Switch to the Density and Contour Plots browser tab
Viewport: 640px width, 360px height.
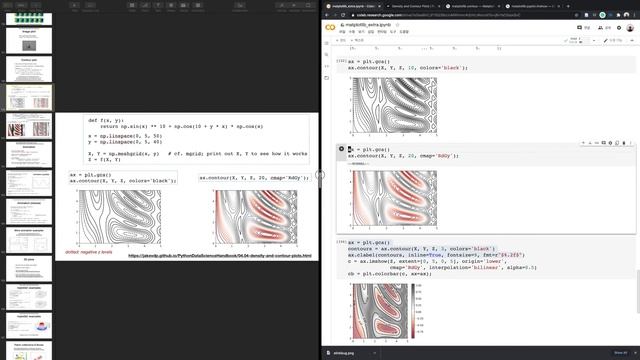tap(413, 6)
